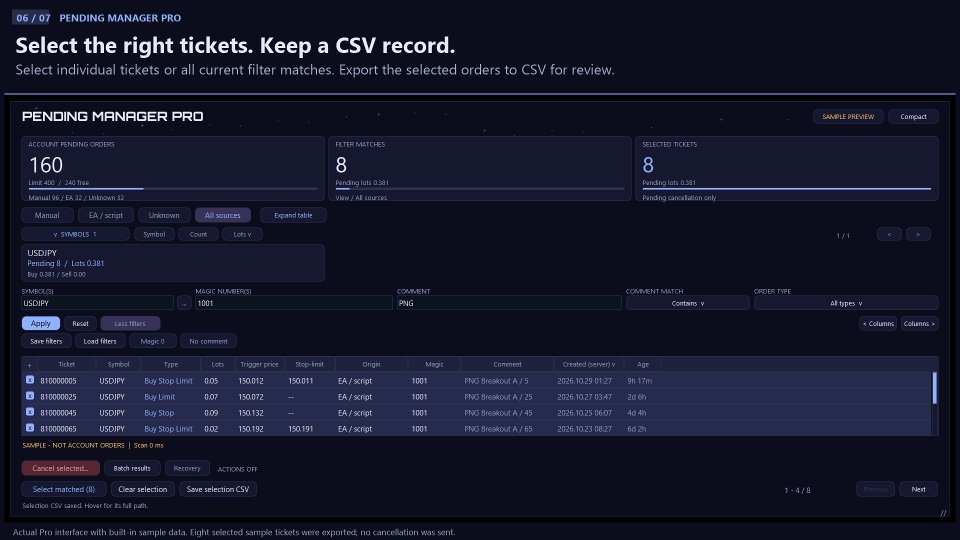Click the table vertical scrollbar thumb
This screenshot has height=540, width=960.
(x=934, y=388)
